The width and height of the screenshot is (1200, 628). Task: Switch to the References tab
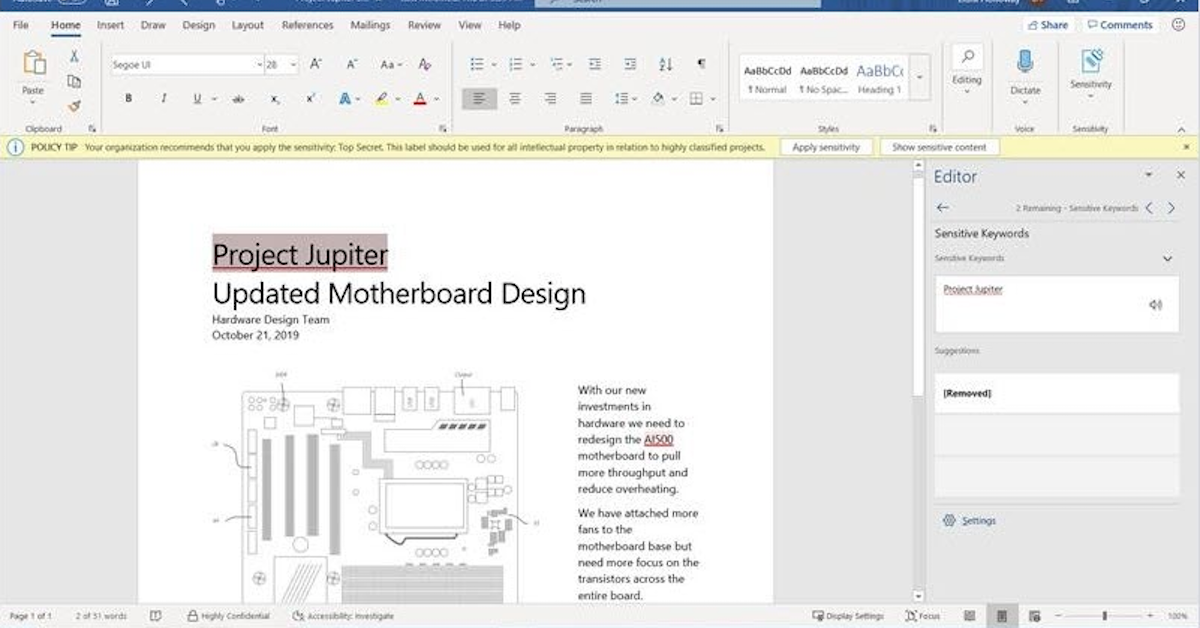point(307,25)
